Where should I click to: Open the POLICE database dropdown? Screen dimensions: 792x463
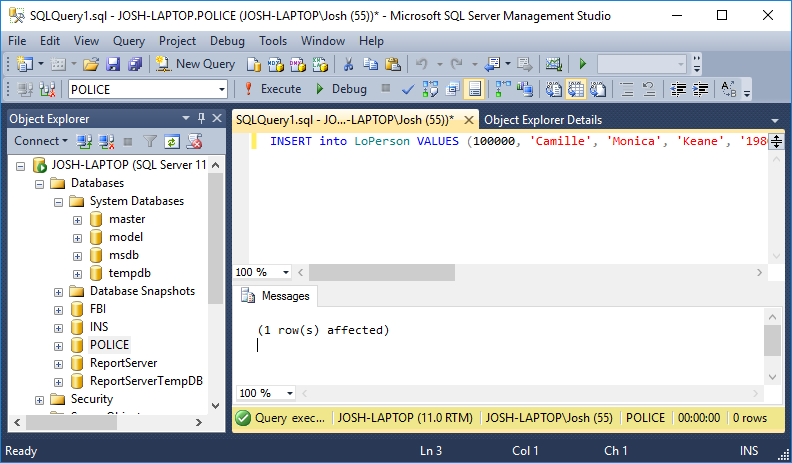pos(222,90)
